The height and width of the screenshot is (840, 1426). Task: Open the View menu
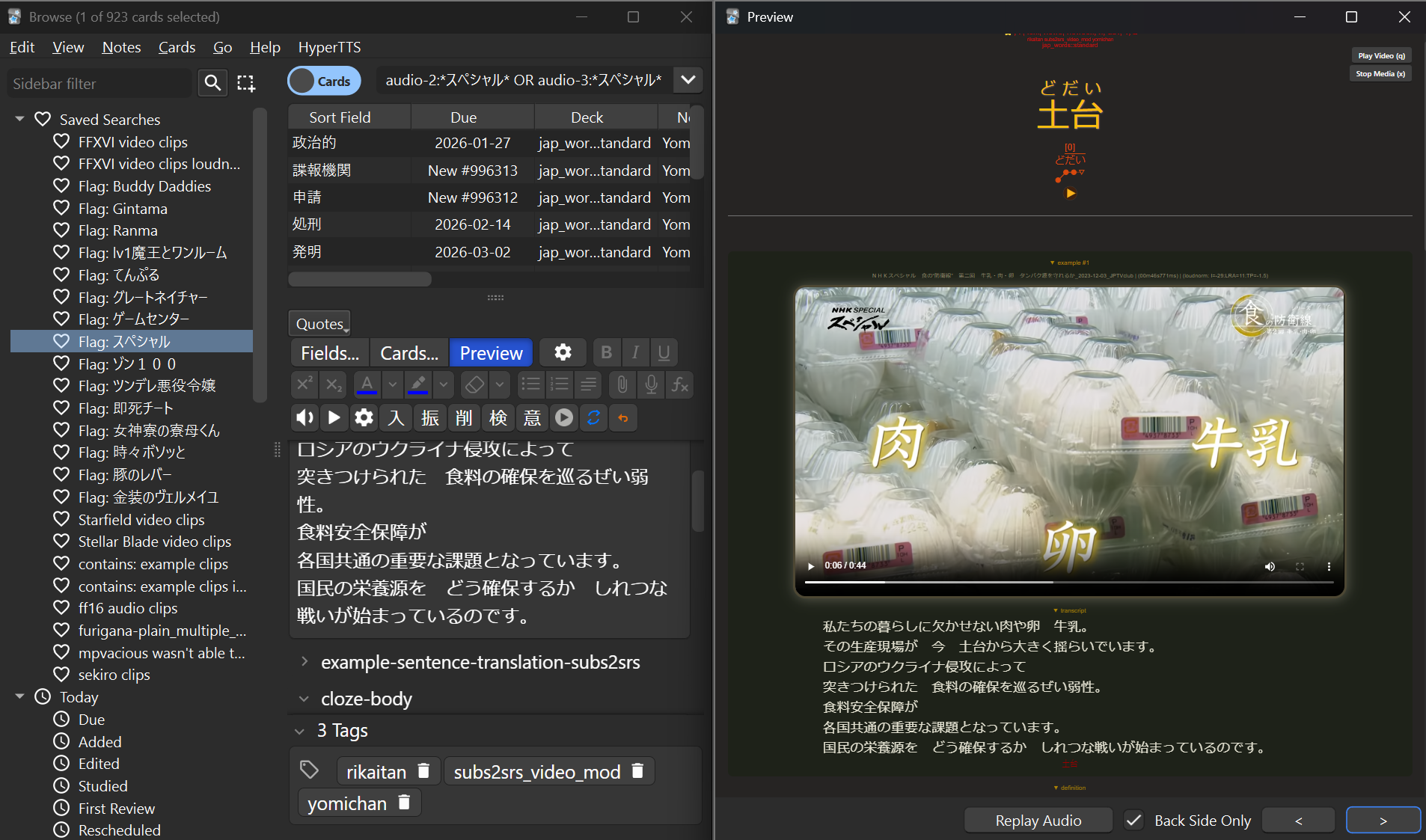[68, 47]
